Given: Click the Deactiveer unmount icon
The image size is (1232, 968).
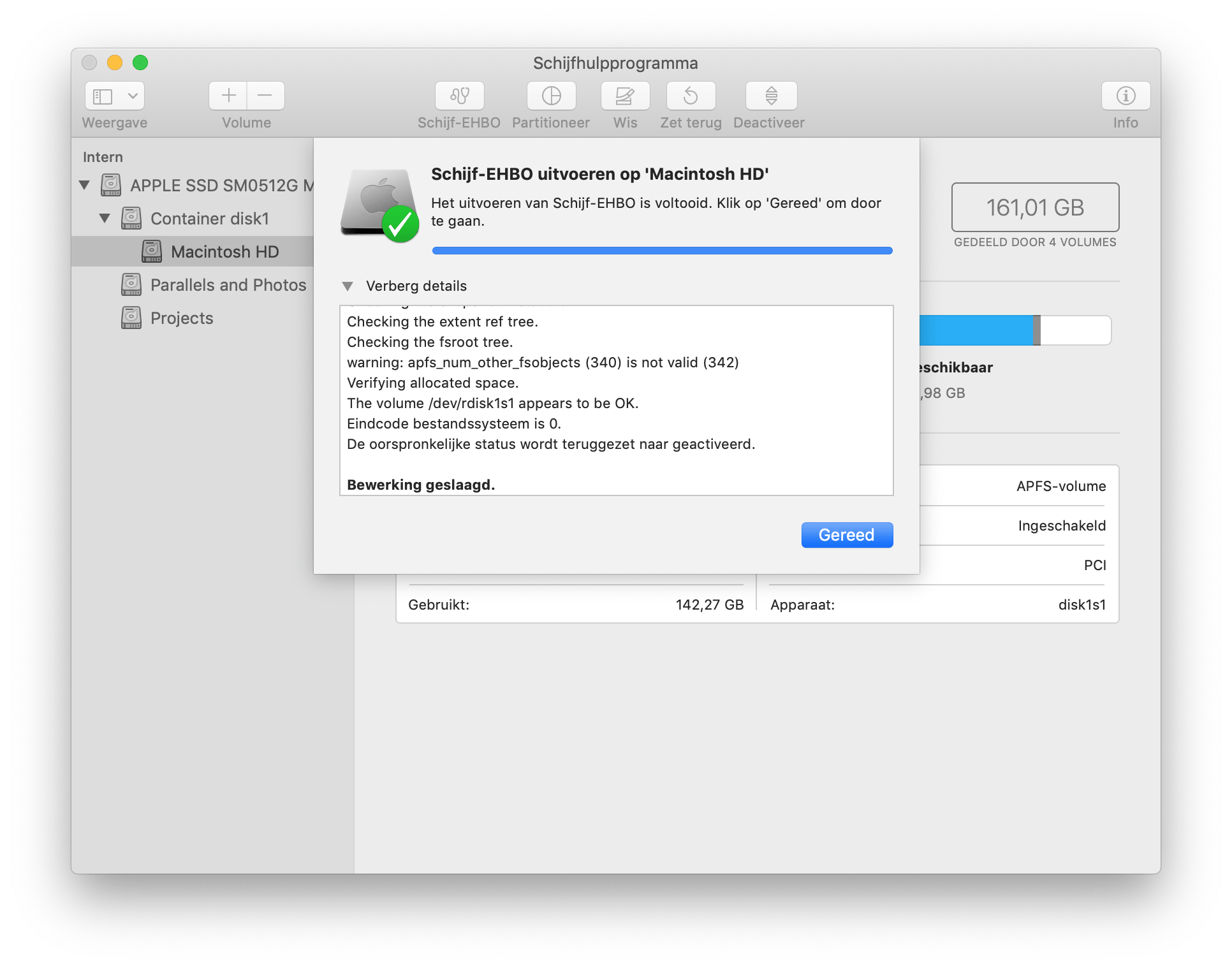Looking at the screenshot, I should click(x=771, y=96).
